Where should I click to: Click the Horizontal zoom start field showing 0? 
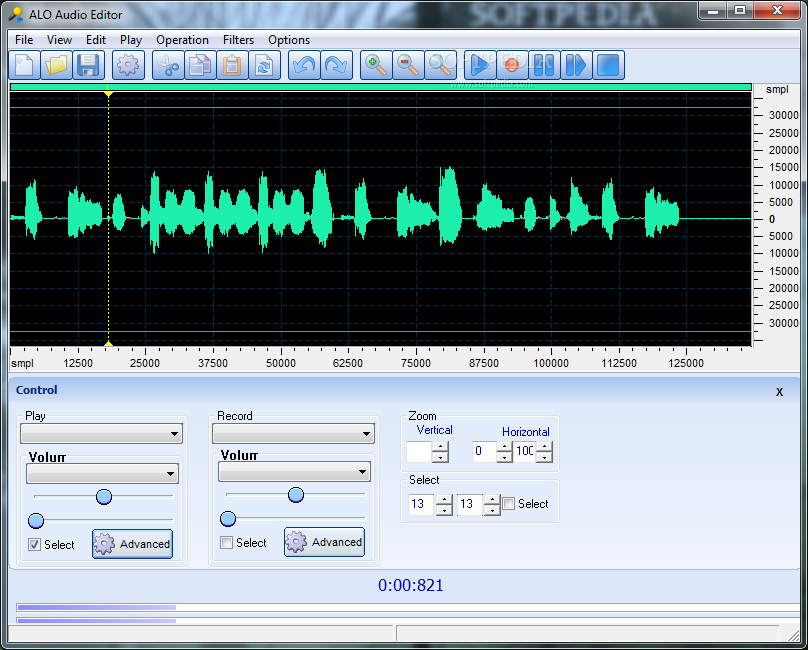484,452
